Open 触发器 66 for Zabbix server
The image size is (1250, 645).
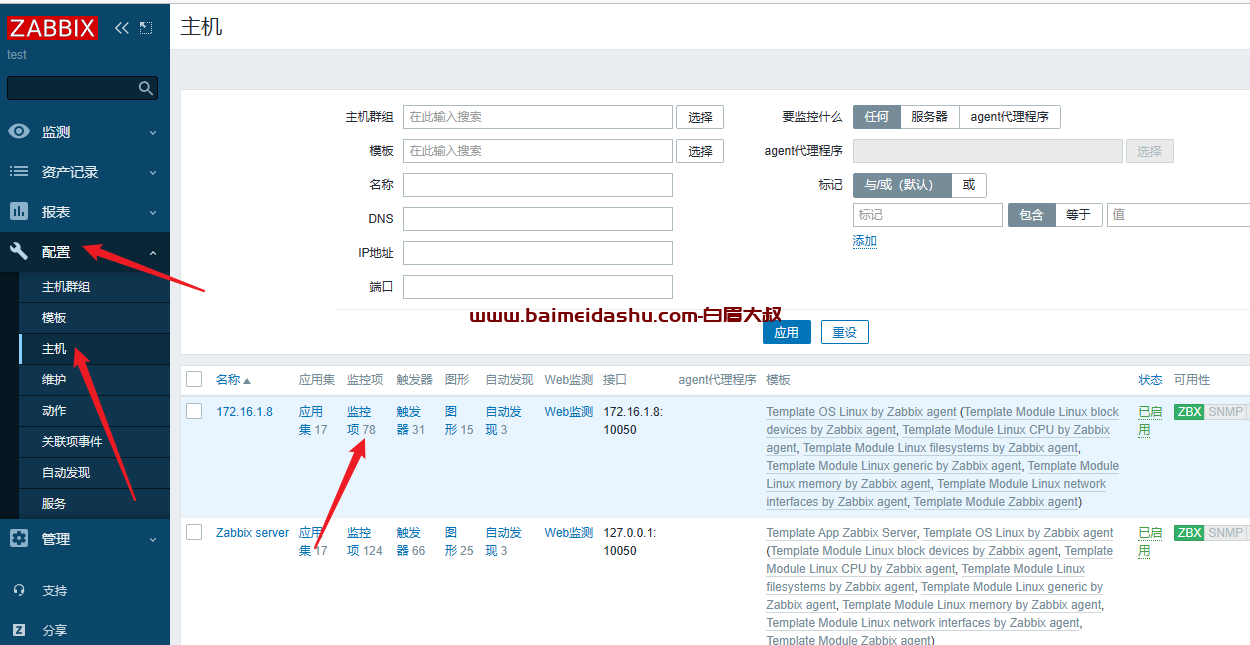coord(411,542)
